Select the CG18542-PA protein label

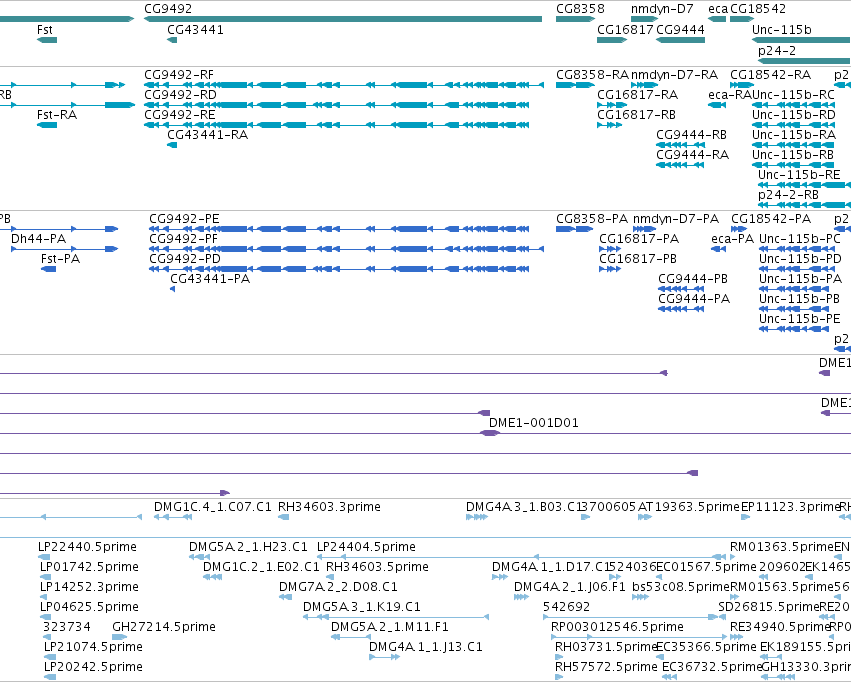point(771,219)
